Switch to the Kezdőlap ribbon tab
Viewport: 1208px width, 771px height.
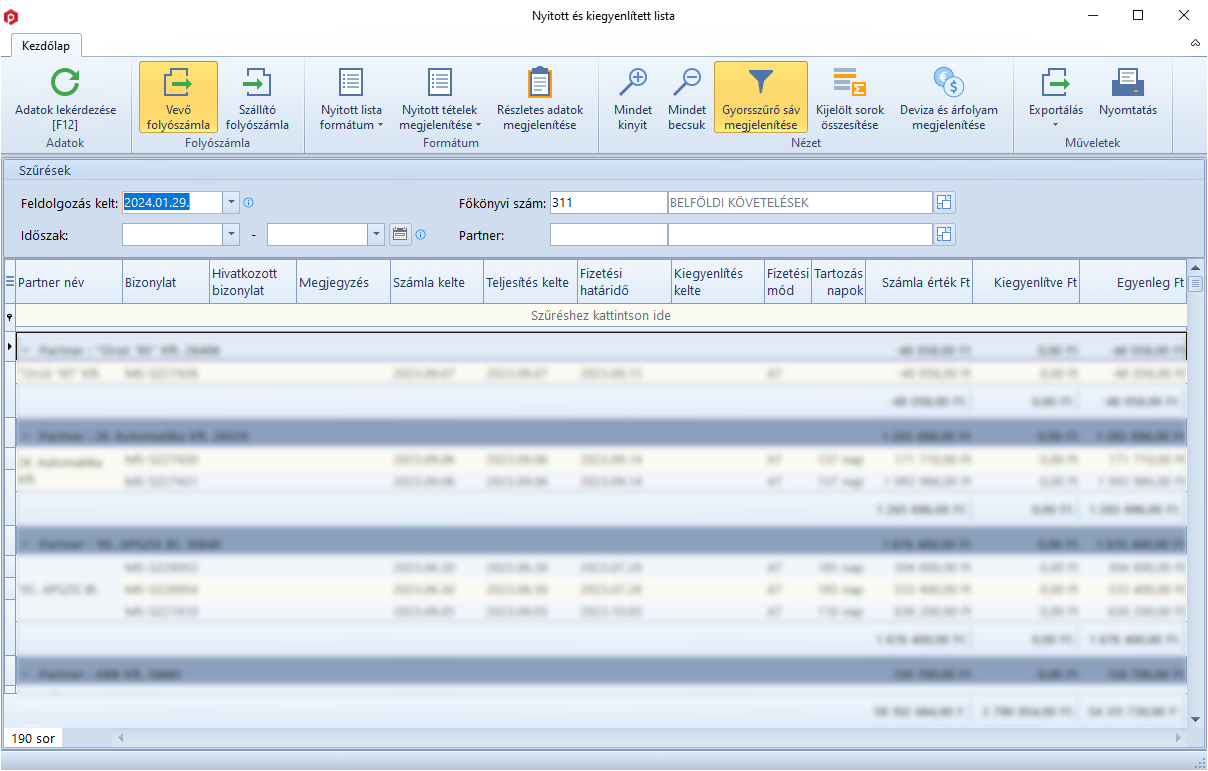pos(46,45)
